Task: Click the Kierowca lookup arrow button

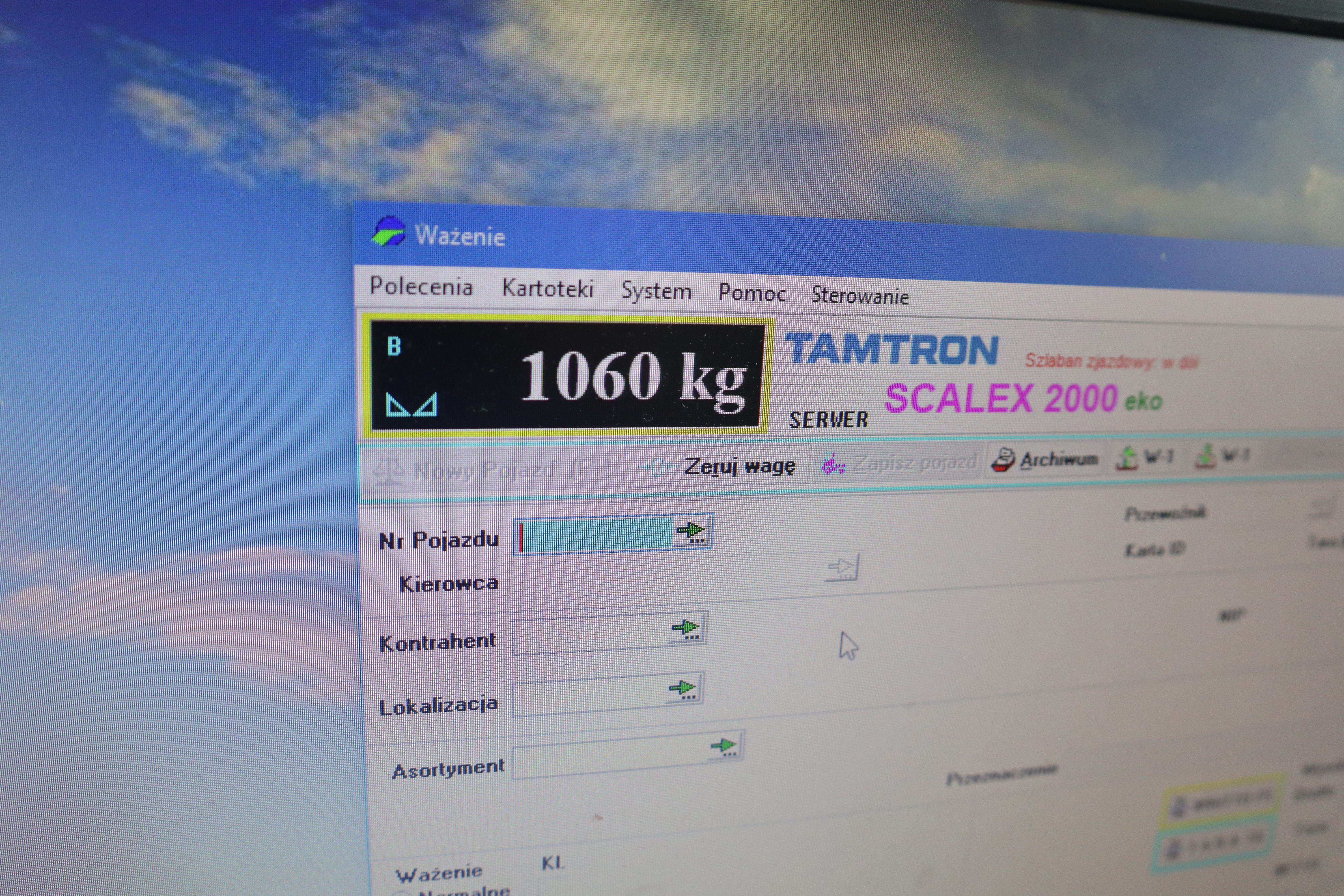Action: [x=842, y=567]
